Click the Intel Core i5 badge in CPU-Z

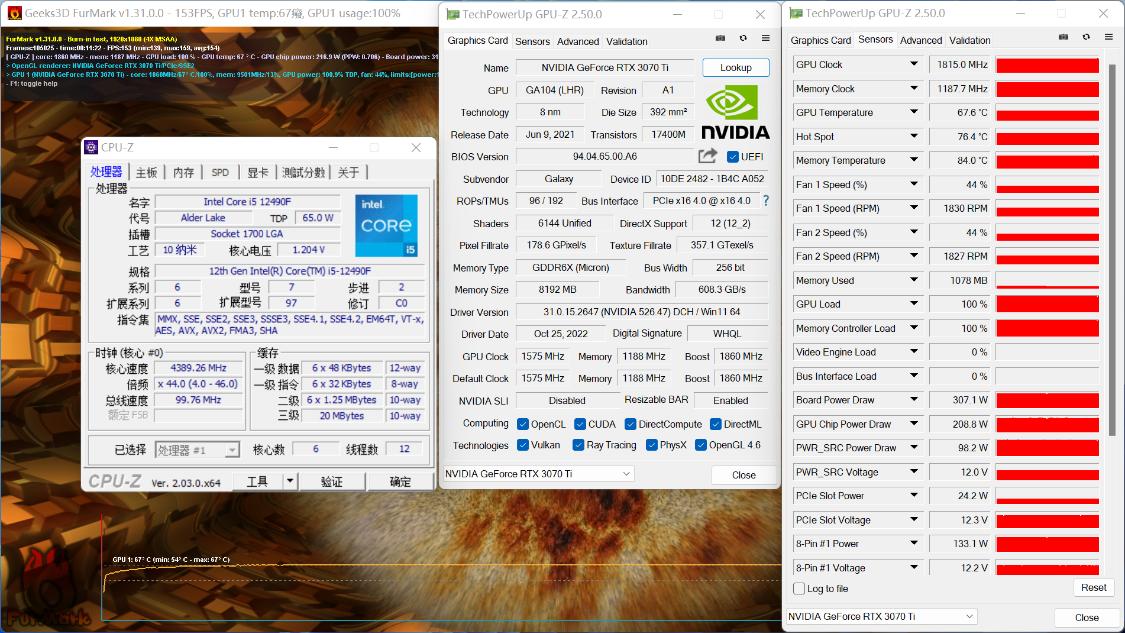tap(386, 225)
